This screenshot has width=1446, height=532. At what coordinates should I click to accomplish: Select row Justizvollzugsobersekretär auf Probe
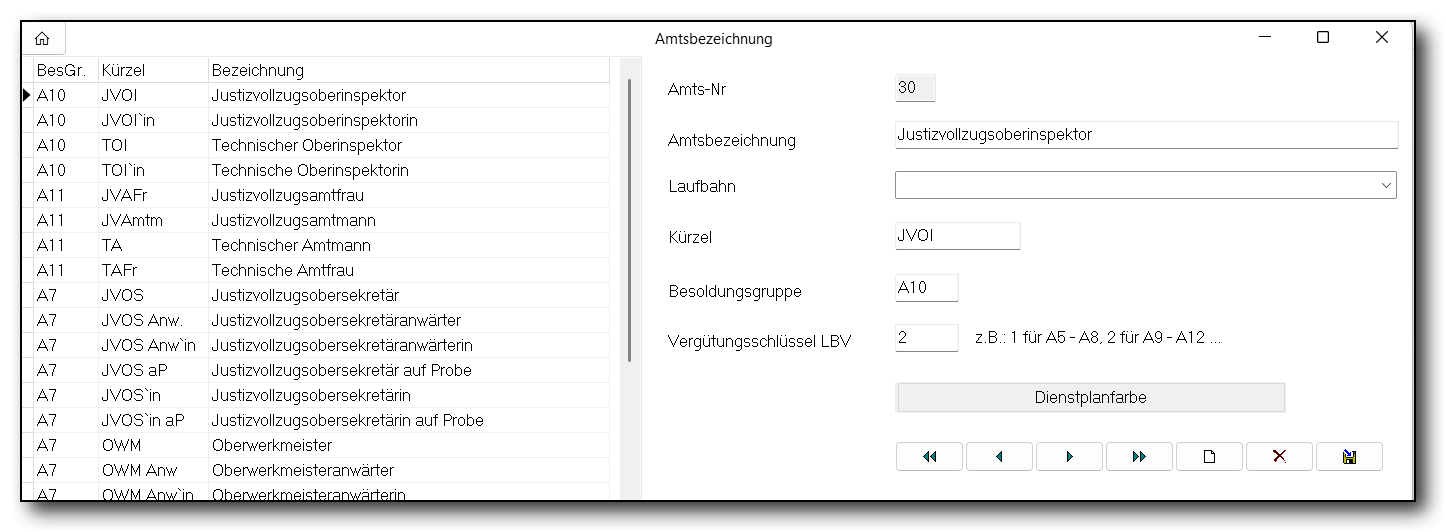320,370
